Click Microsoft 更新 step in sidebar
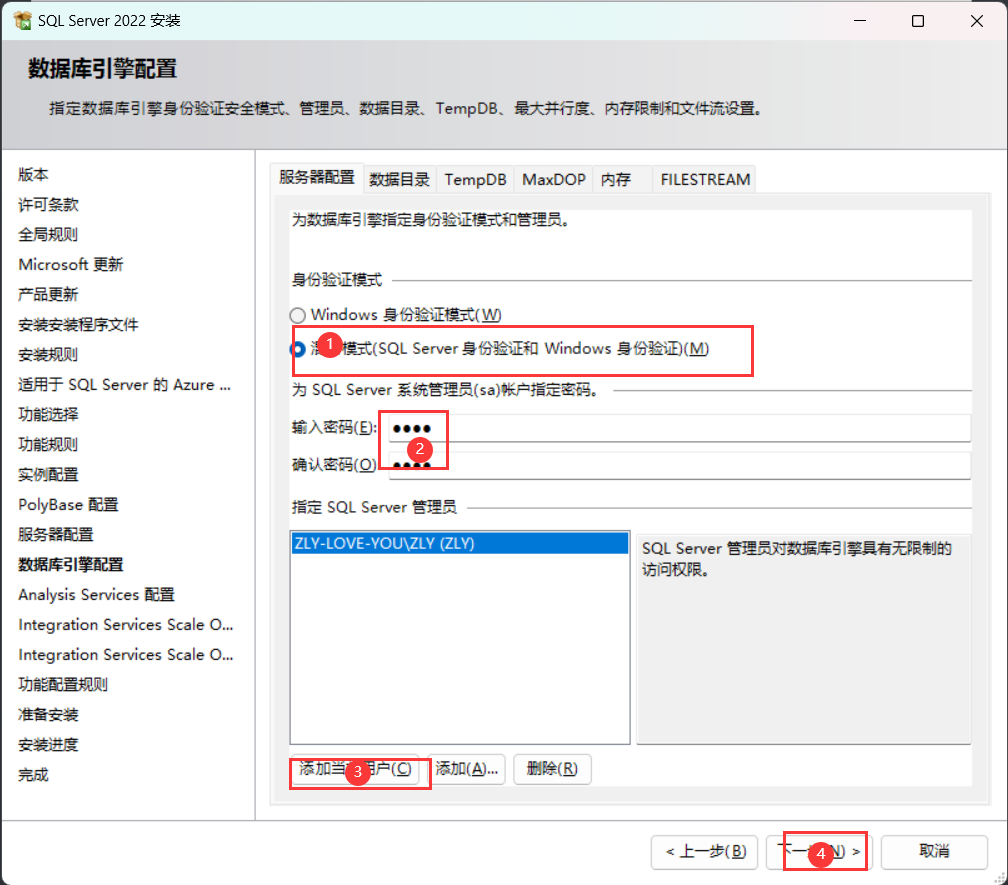This screenshot has height=885, width=1008. coord(71,265)
